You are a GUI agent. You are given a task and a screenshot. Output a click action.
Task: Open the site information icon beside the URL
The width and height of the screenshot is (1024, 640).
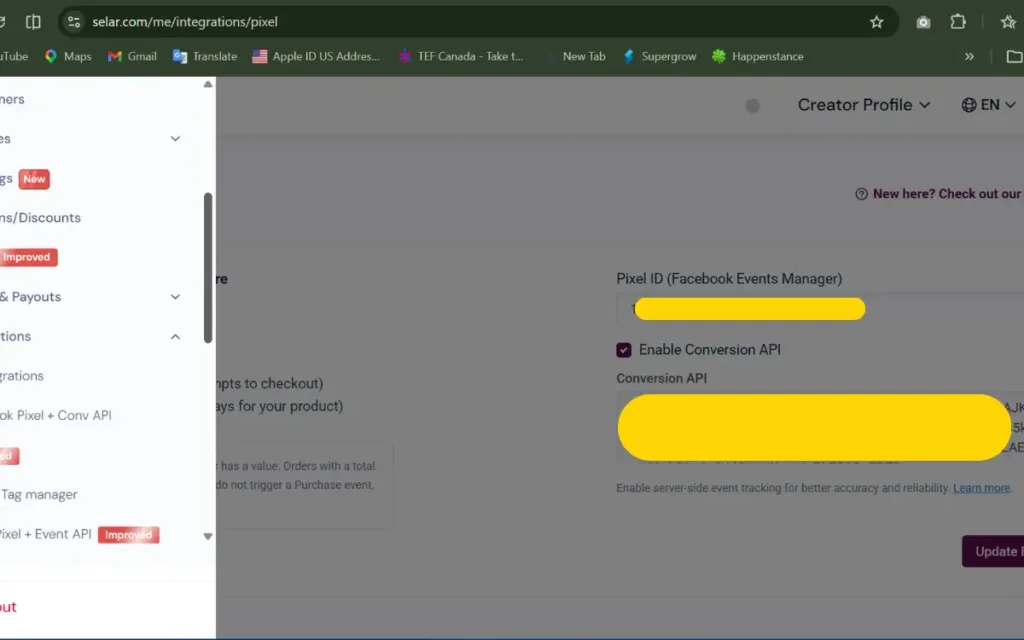pyautogui.click(x=74, y=22)
